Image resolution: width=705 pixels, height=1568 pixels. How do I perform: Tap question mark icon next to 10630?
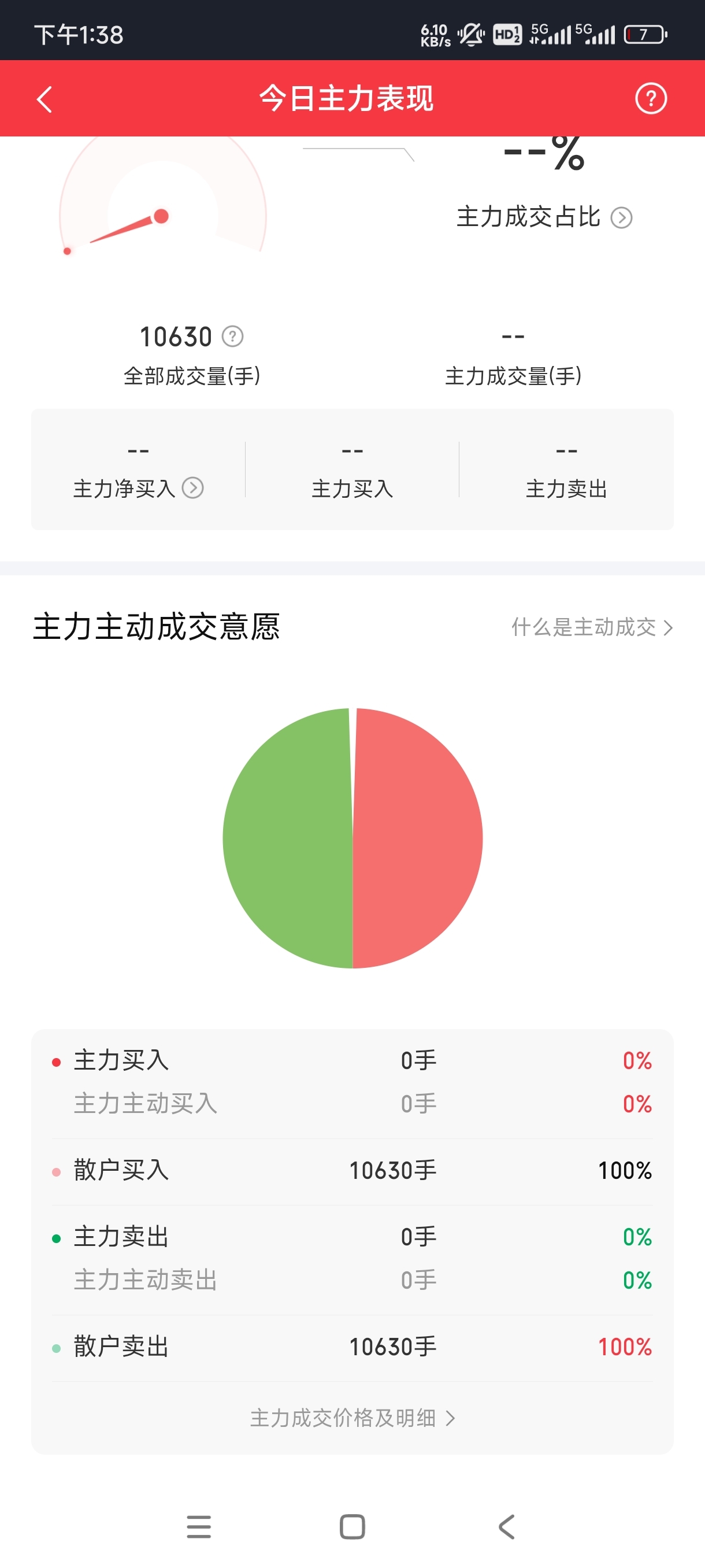232,336
